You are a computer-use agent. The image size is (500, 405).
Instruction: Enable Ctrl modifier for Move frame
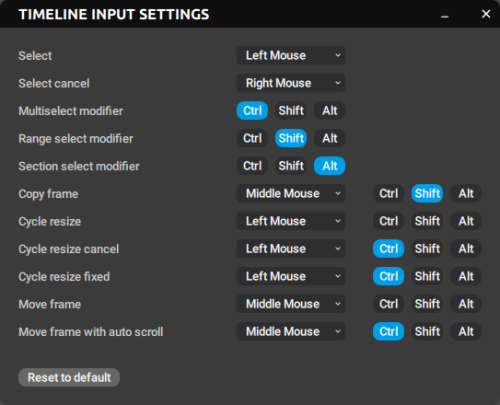point(389,304)
